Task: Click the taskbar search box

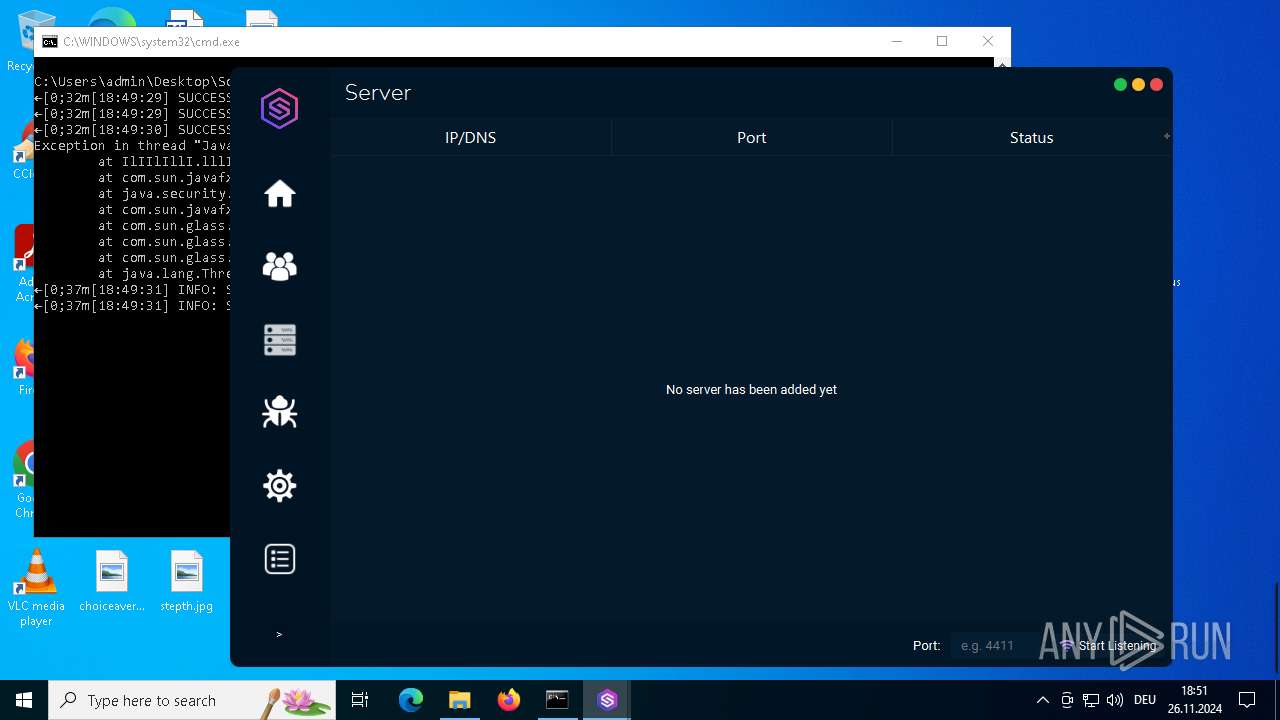Action: tap(192, 700)
